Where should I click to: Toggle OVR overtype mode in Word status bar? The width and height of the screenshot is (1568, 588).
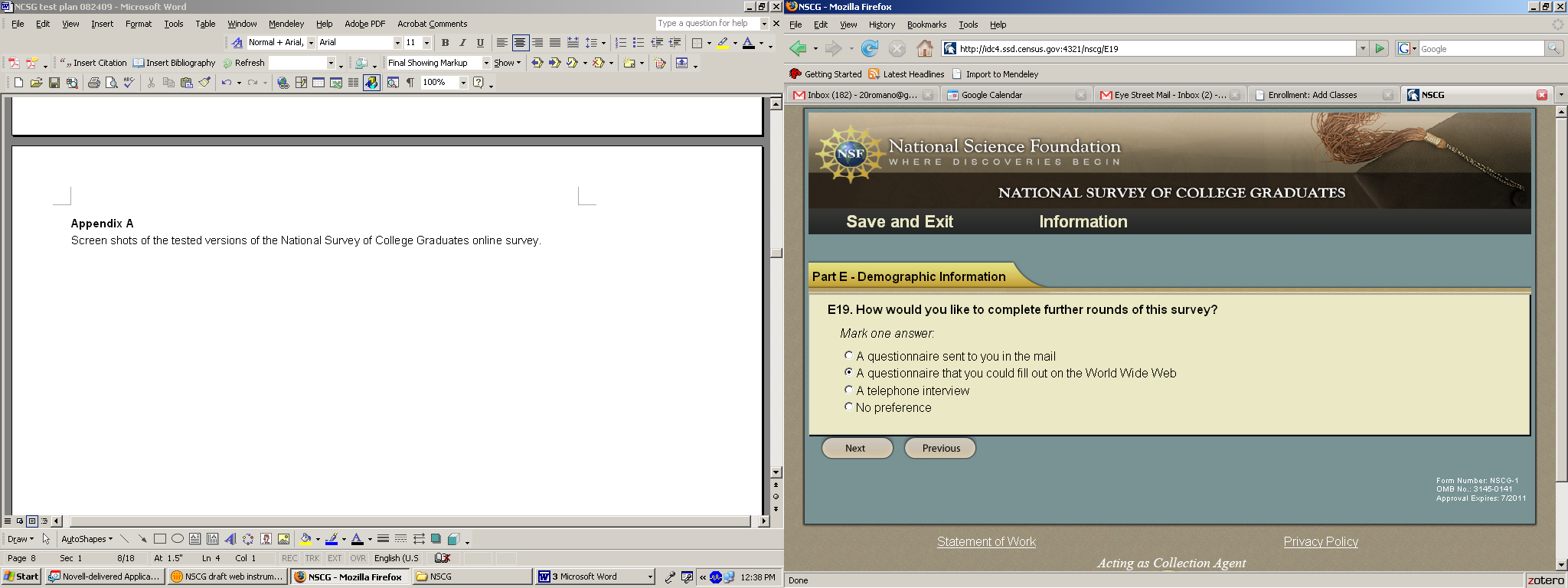pos(358,559)
